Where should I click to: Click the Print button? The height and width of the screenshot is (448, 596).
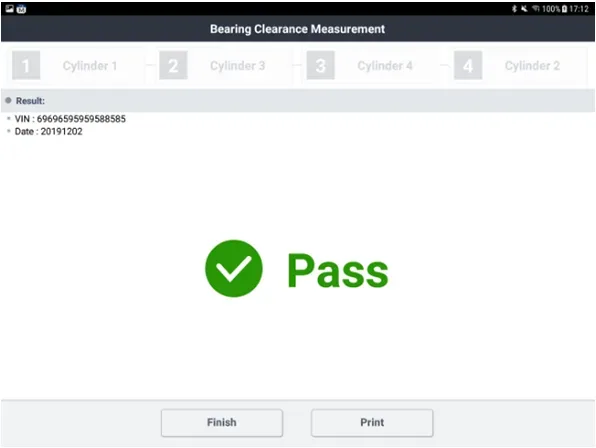[x=372, y=423]
